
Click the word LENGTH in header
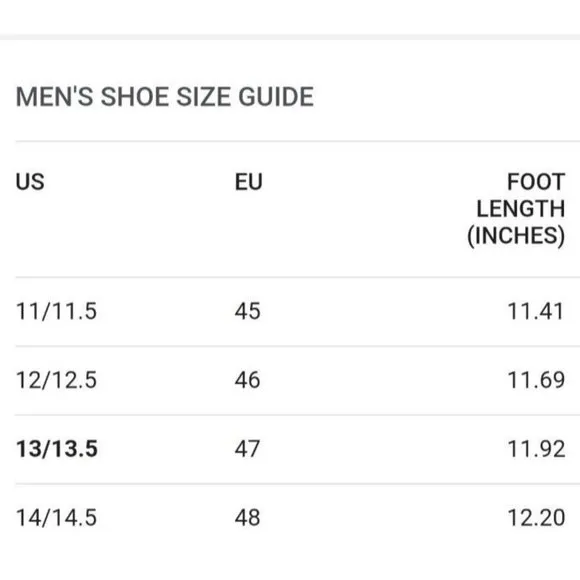pos(521,209)
